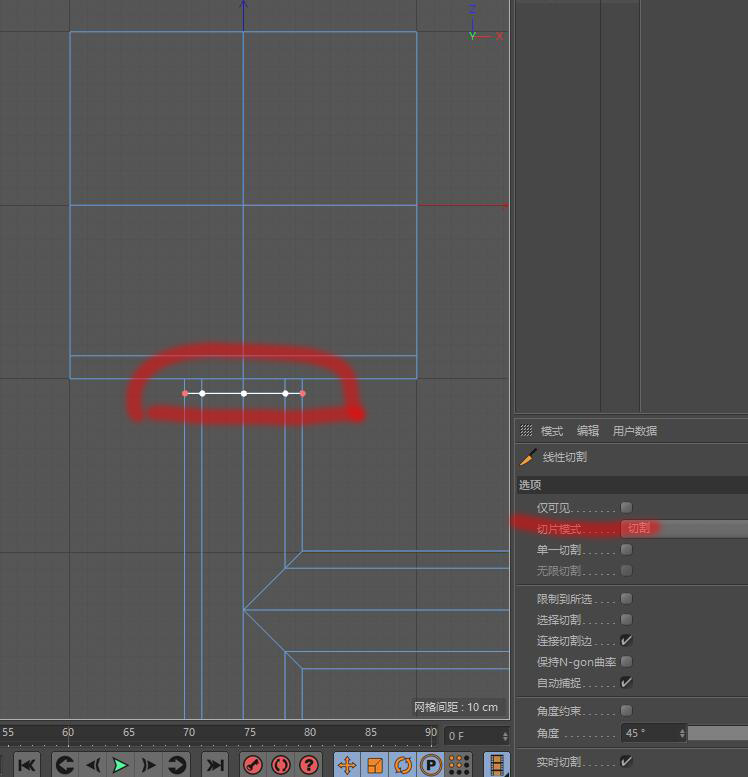Screen dimensions: 748x777
Task: Click the Record Active Objects key icon
Action: click(x=253, y=765)
